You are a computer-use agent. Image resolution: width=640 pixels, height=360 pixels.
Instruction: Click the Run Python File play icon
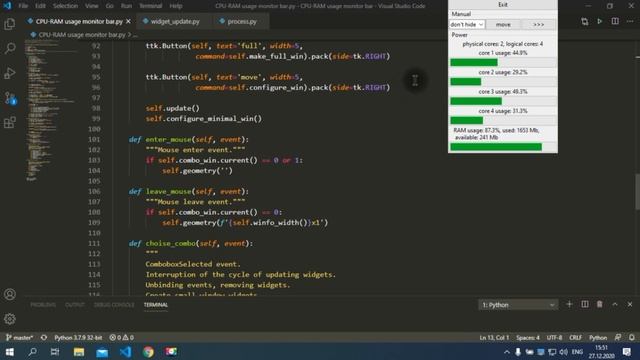pyautogui.click(x=600, y=21)
